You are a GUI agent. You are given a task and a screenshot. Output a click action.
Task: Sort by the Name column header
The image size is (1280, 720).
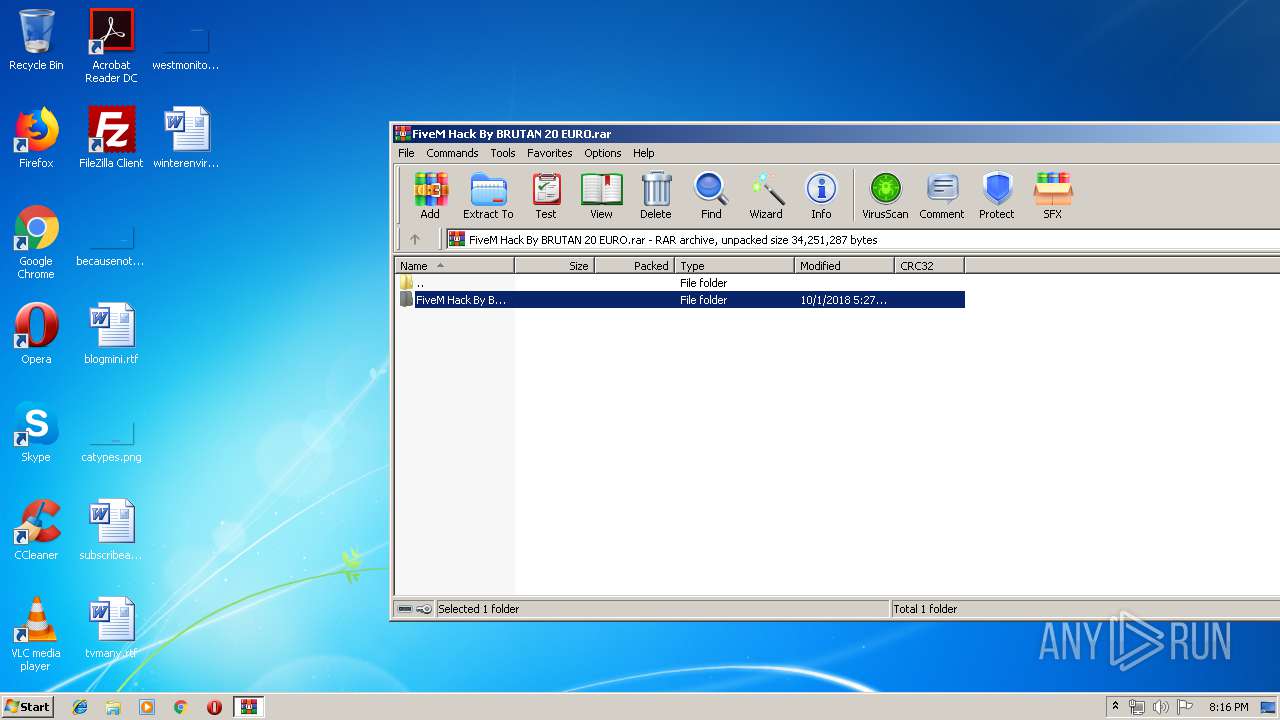click(455, 266)
